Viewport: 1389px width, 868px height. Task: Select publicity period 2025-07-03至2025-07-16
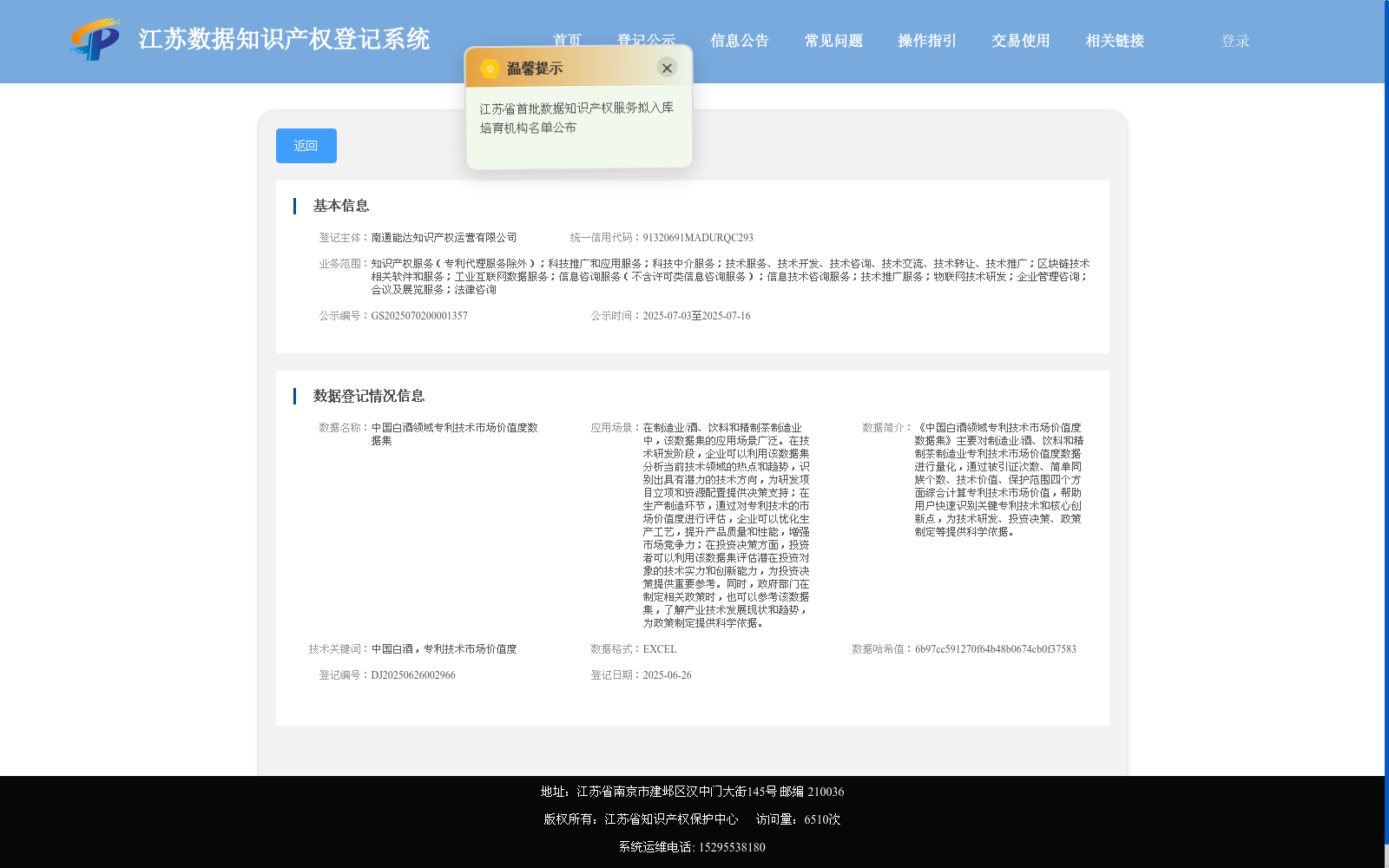[696, 316]
